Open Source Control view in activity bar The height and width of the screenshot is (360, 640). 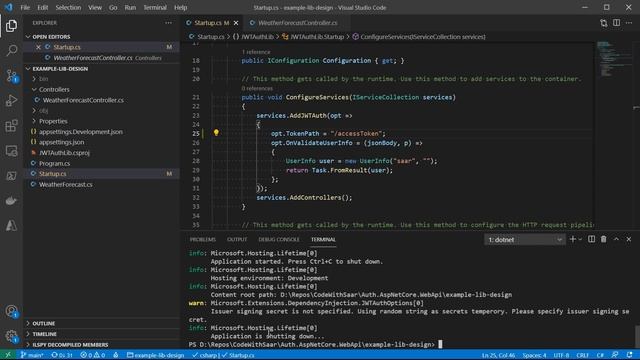pyautogui.click(x=11, y=76)
